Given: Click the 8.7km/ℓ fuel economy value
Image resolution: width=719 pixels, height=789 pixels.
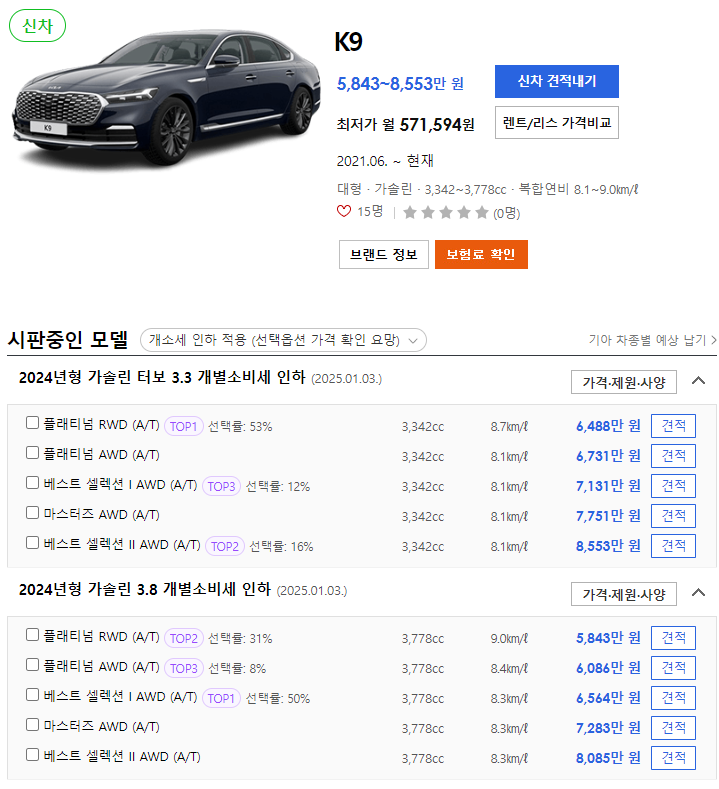Looking at the screenshot, I should pyautogui.click(x=509, y=427).
